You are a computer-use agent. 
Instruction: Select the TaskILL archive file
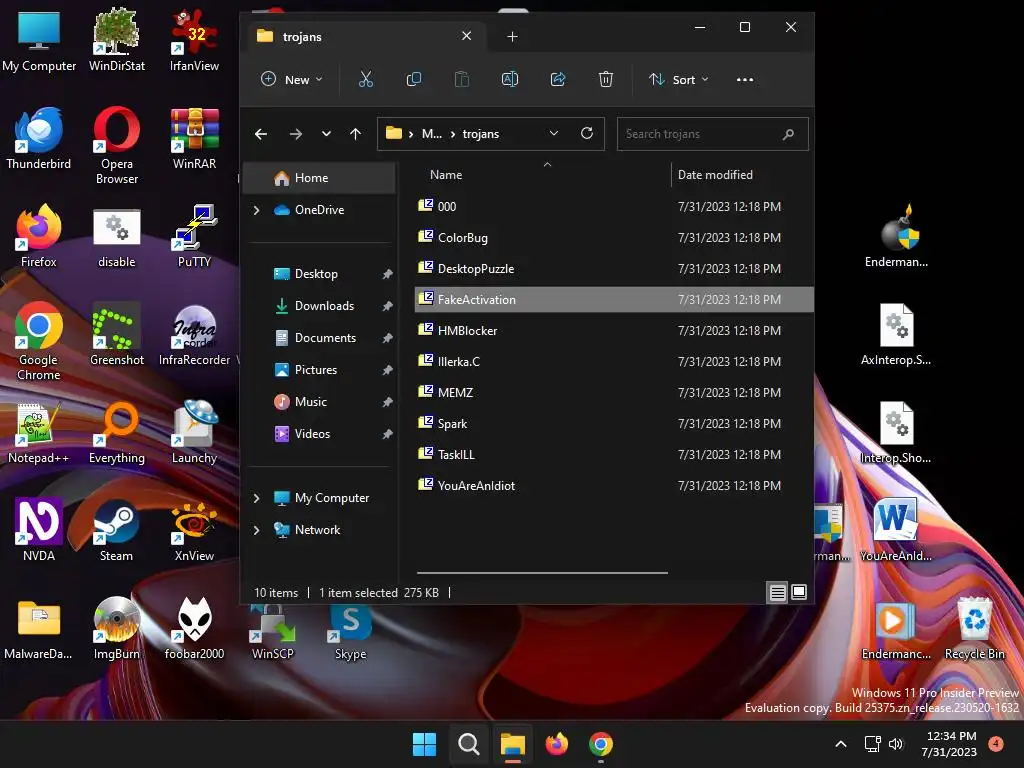tap(614, 455)
